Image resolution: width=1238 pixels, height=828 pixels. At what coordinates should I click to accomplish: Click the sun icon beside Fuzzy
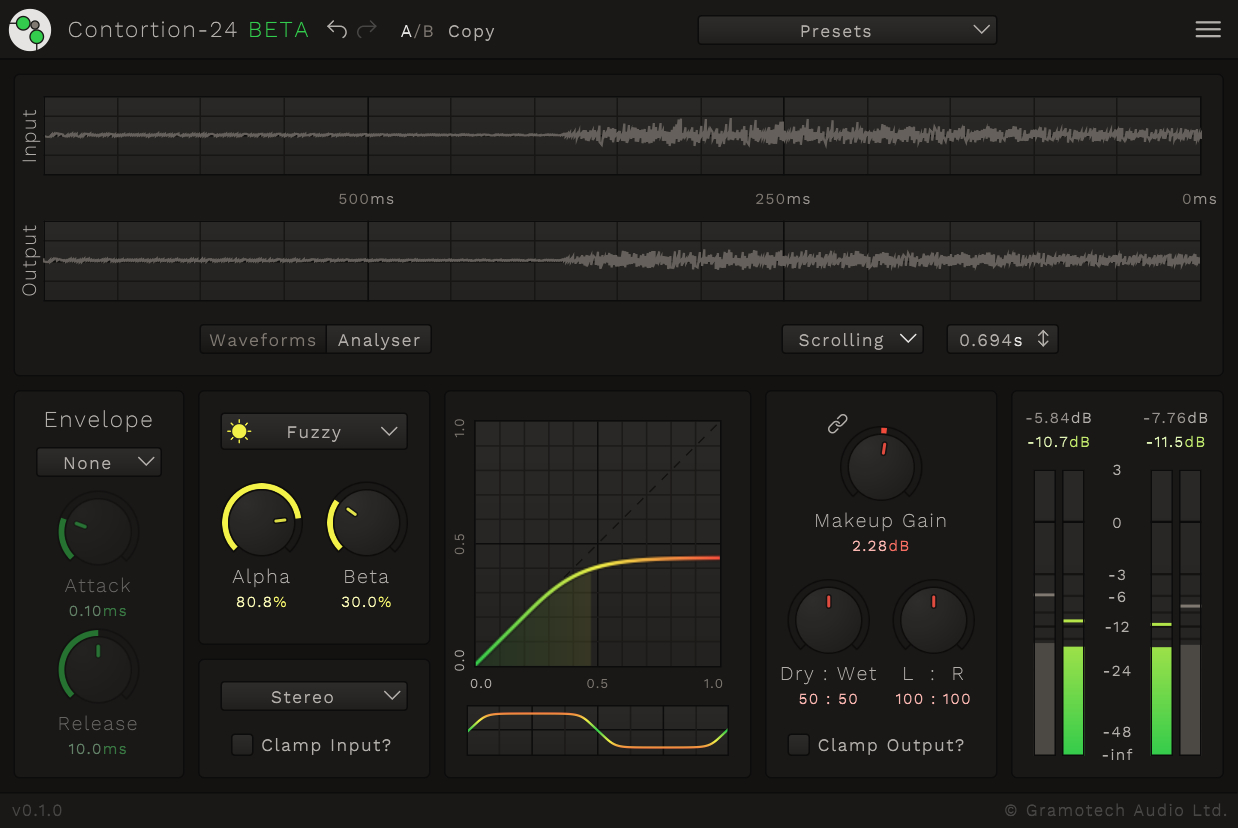click(238, 432)
